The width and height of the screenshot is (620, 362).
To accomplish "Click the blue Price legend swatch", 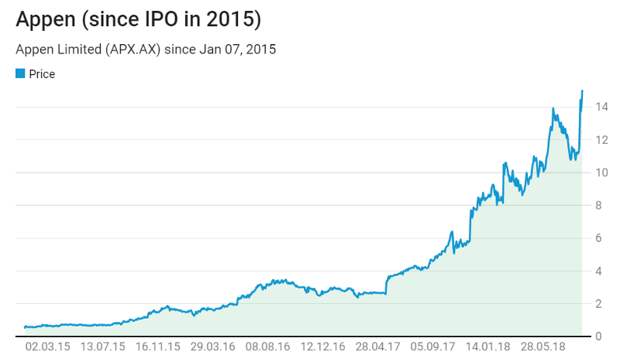I will click(20, 74).
